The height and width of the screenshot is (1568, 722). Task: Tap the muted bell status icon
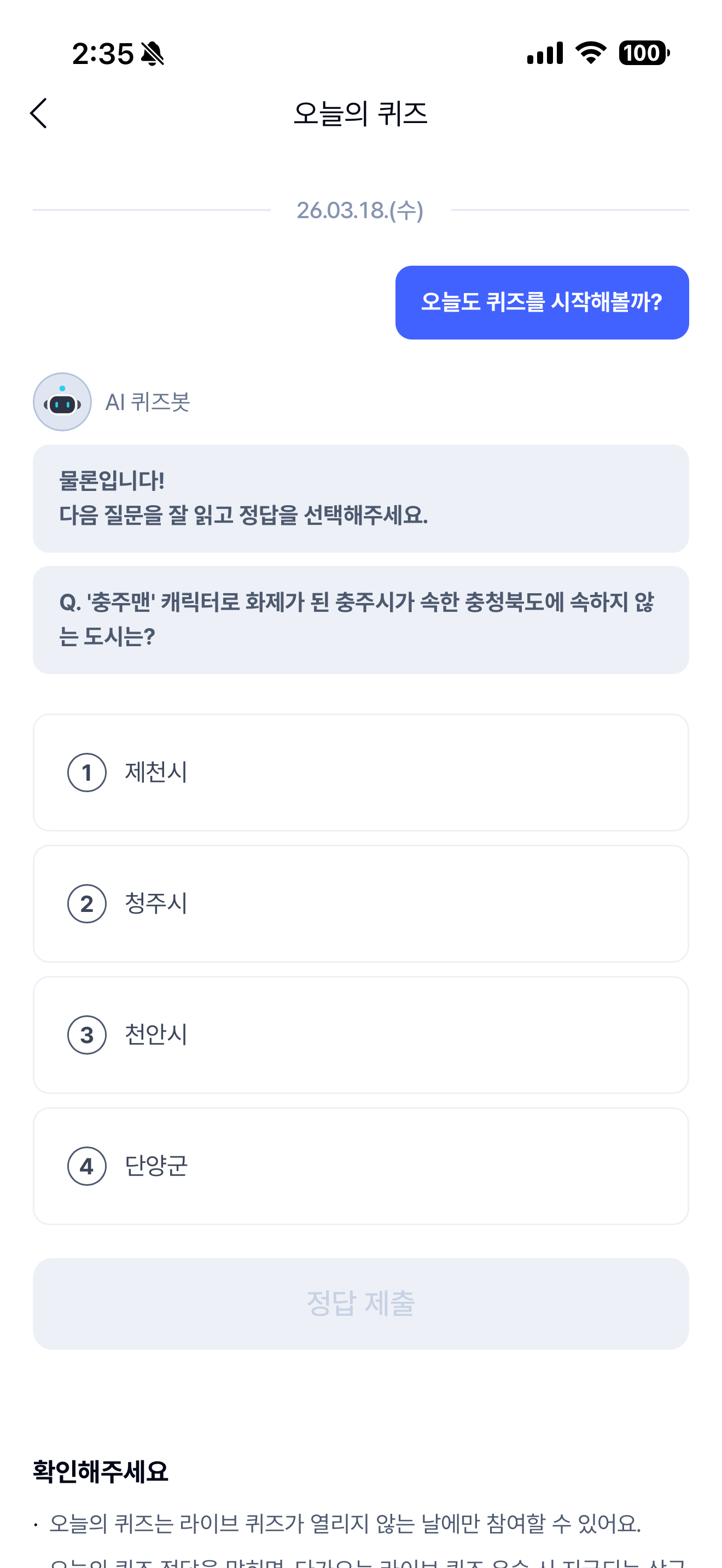pyautogui.click(x=152, y=54)
